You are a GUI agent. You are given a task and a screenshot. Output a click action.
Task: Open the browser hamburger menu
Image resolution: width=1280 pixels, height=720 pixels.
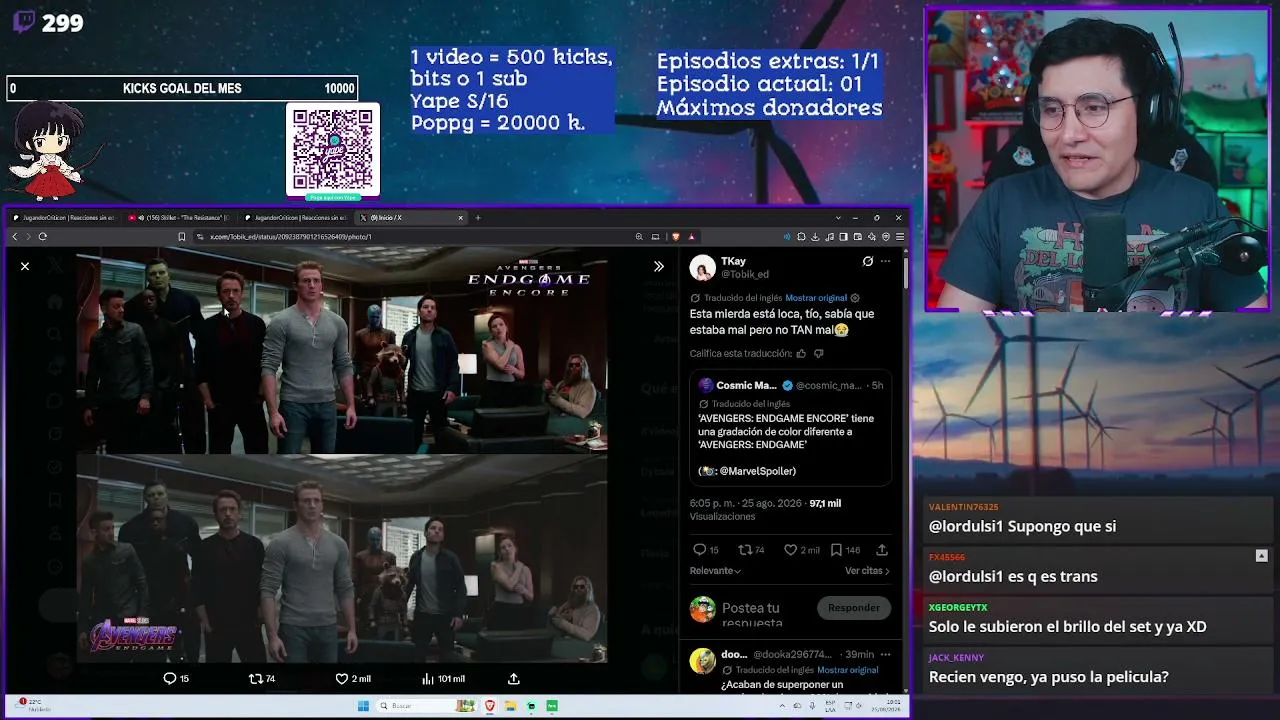coord(900,237)
